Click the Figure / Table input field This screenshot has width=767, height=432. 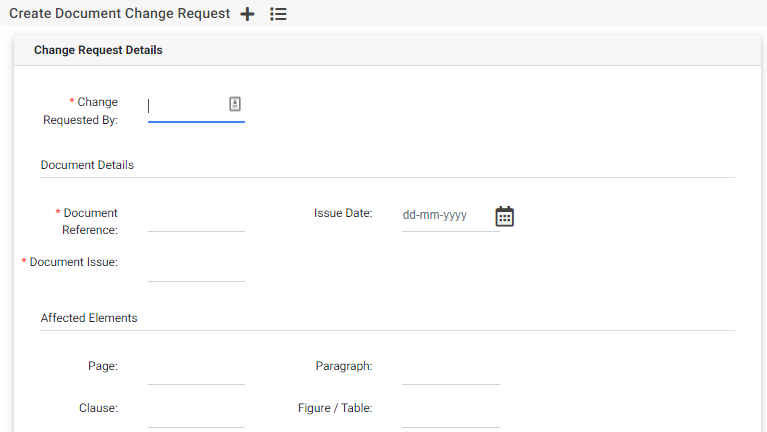[x=450, y=413]
